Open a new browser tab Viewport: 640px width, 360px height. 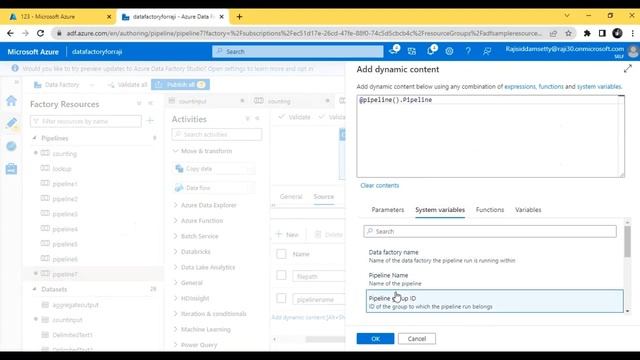(239, 17)
